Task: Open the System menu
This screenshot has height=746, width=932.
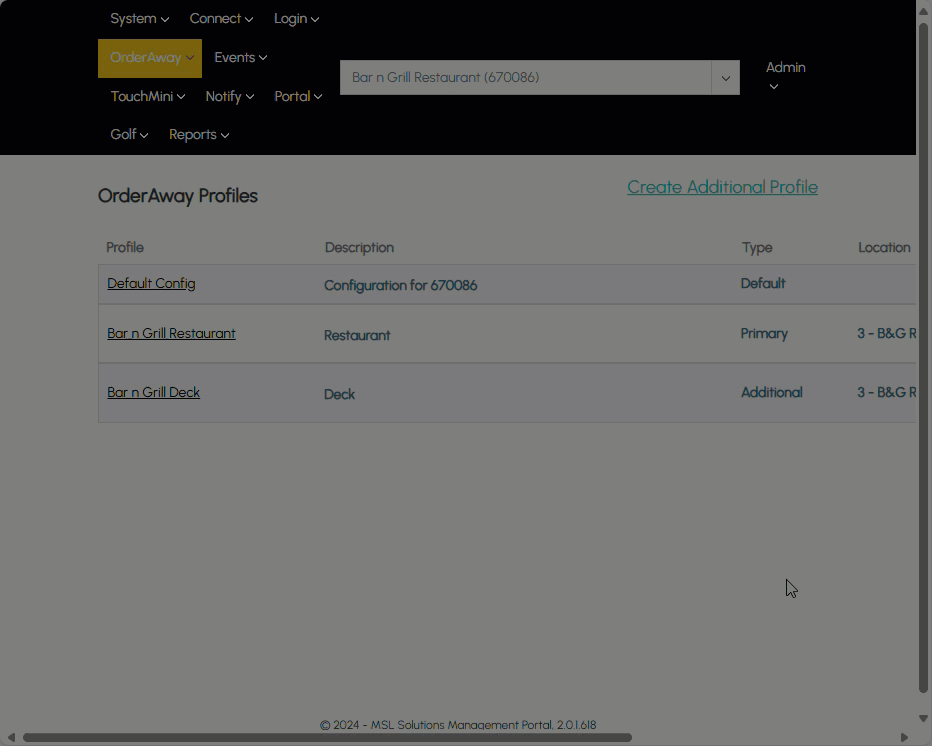Action: coord(139,19)
